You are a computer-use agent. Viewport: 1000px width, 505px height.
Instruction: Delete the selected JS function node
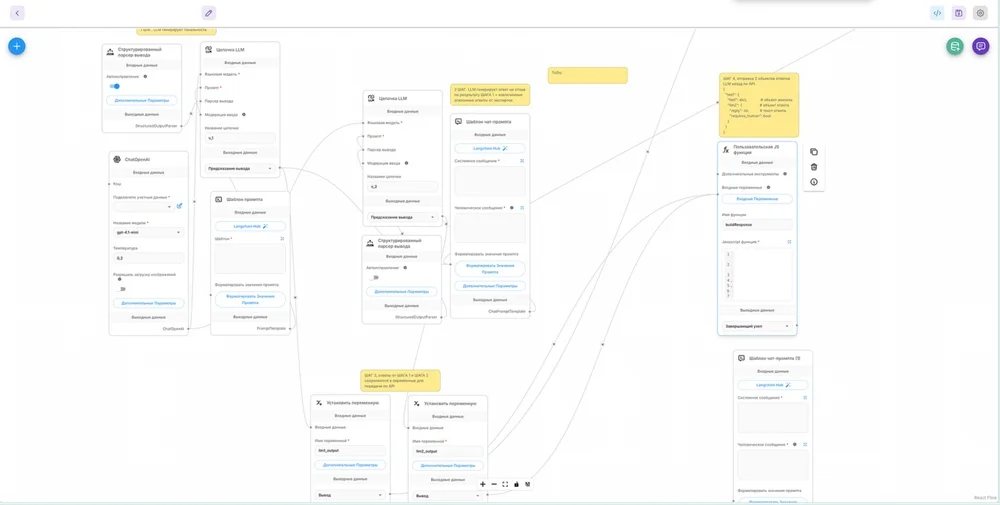pyautogui.click(x=814, y=167)
